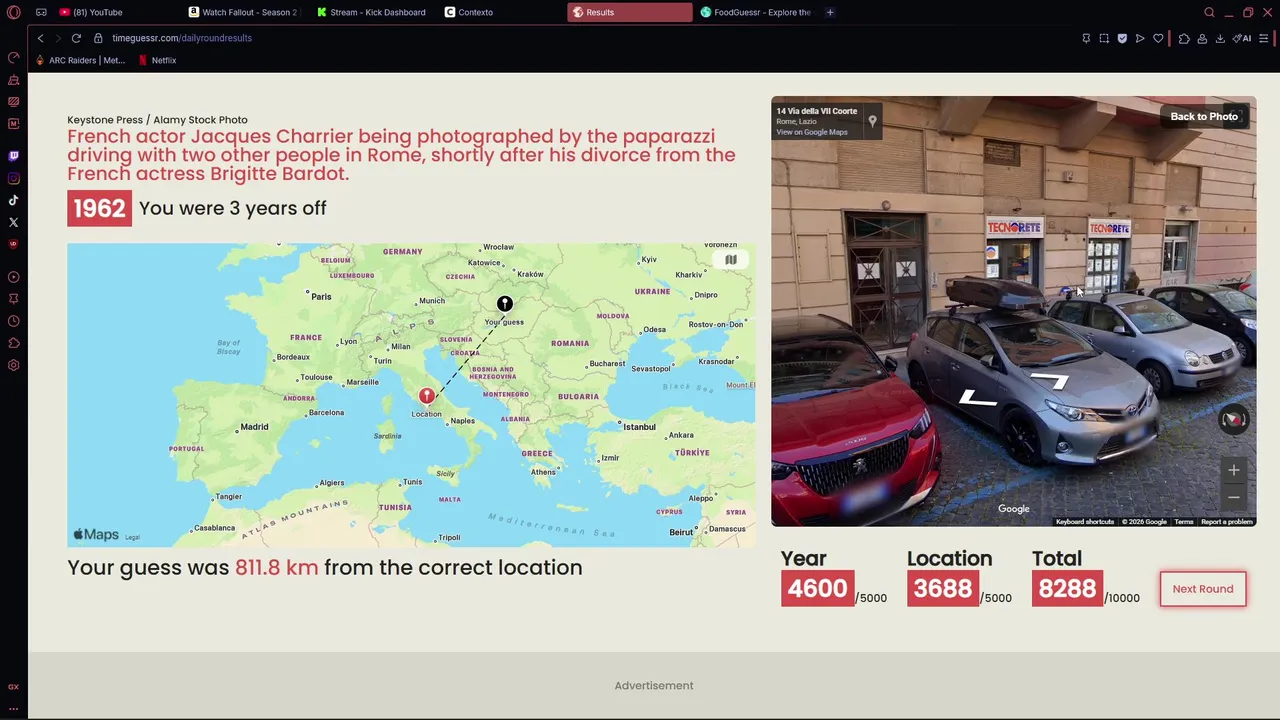1280x720 pixels.
Task: Click the 1962 year badge
Action: (99, 208)
